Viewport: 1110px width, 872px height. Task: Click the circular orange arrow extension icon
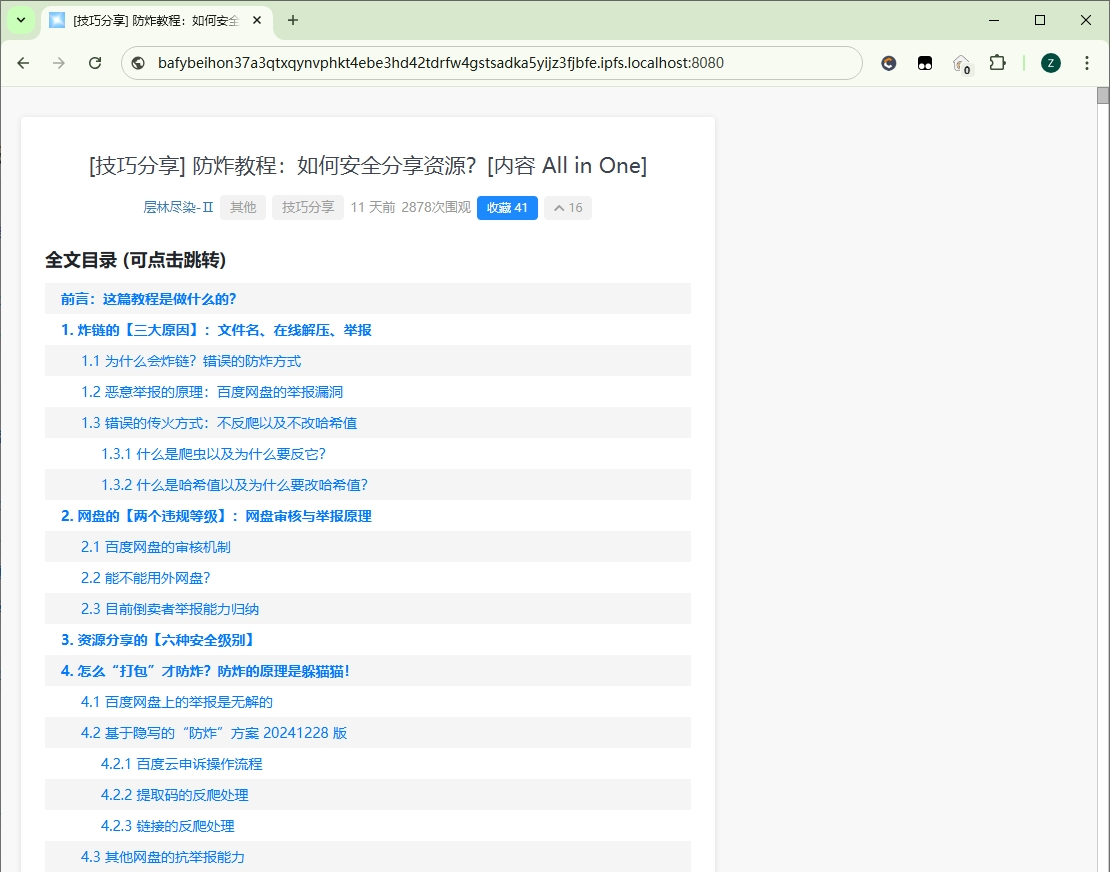[888, 63]
